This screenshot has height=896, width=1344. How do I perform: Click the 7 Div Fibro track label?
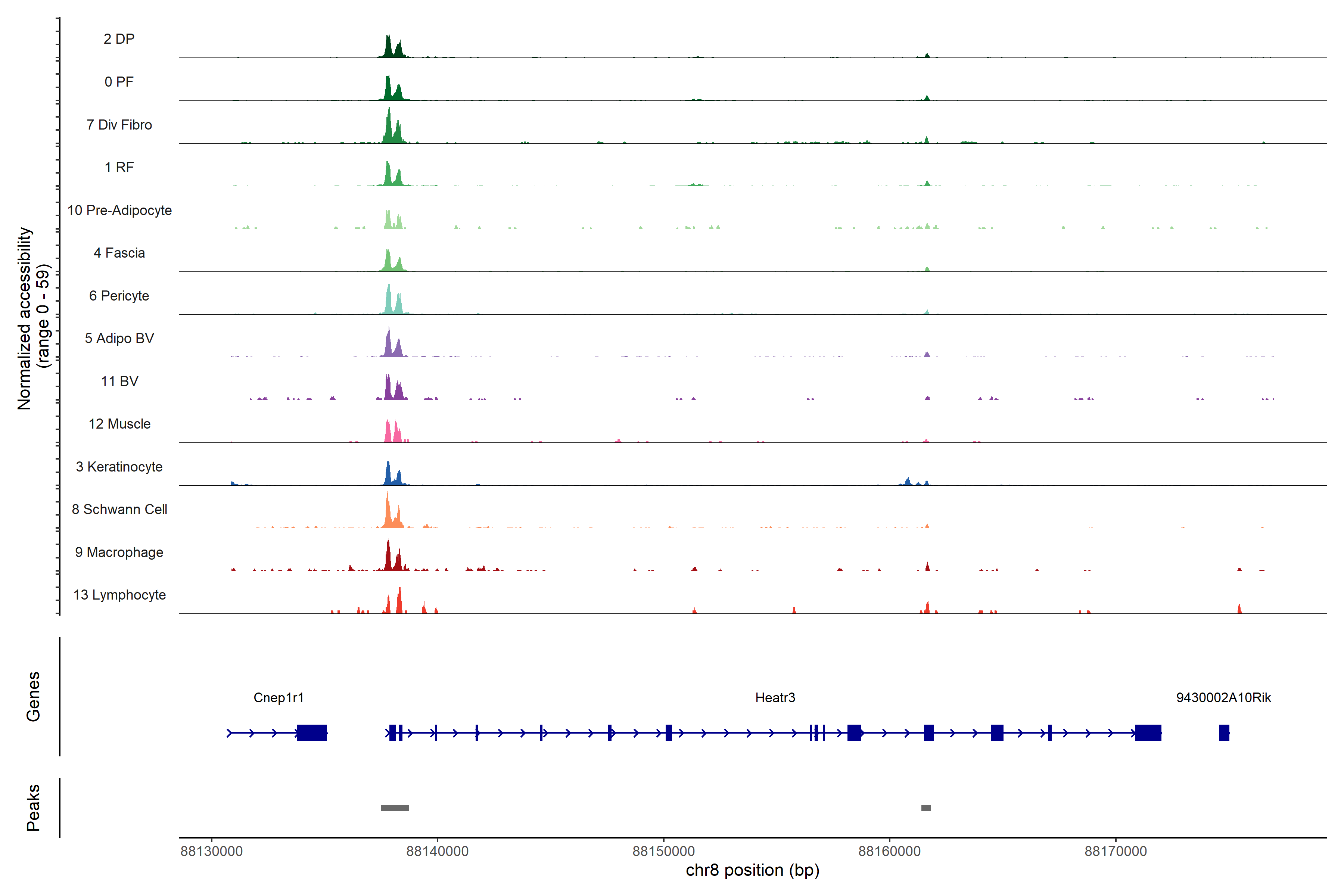[119, 125]
